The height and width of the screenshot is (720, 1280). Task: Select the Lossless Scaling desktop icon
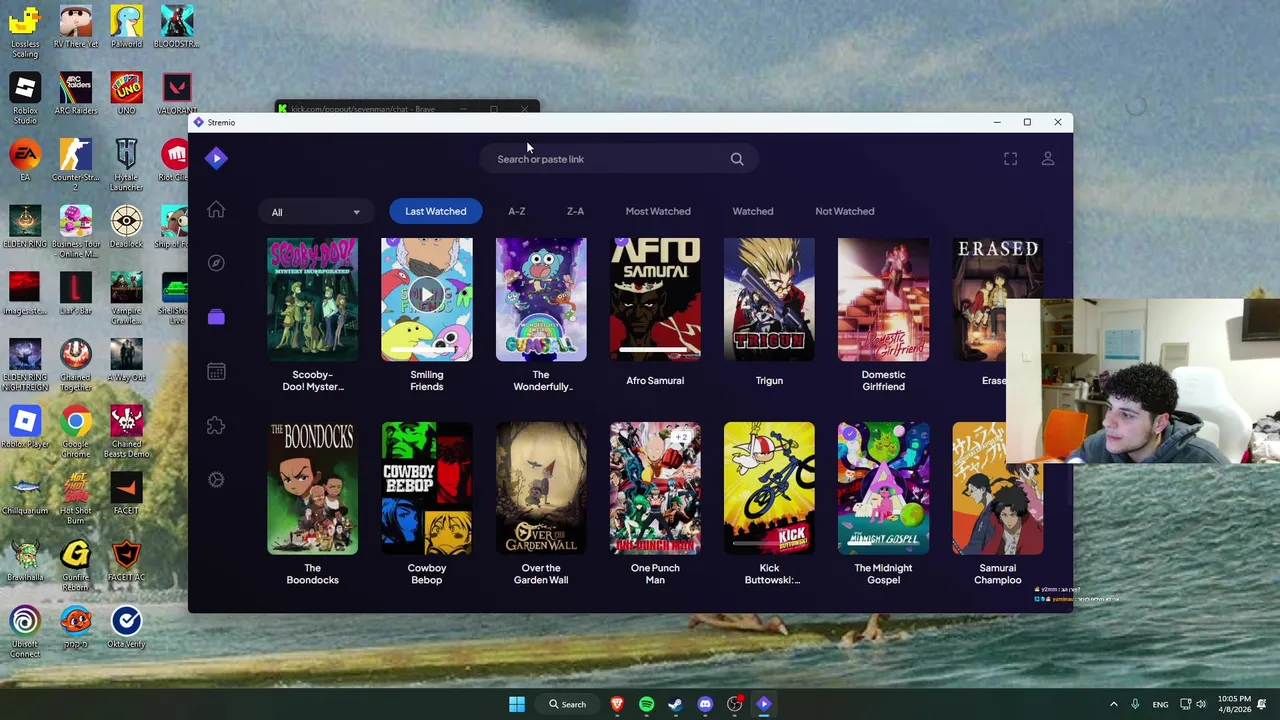[x=25, y=32]
